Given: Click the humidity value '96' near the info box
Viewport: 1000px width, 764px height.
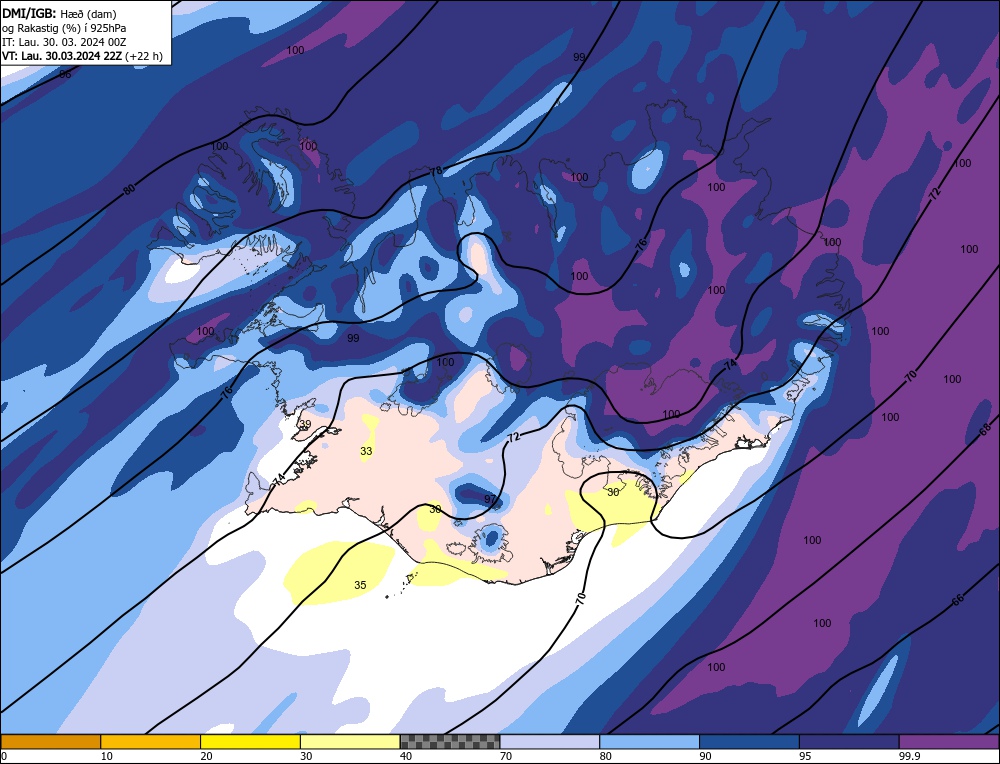Looking at the screenshot, I should 65,75.
